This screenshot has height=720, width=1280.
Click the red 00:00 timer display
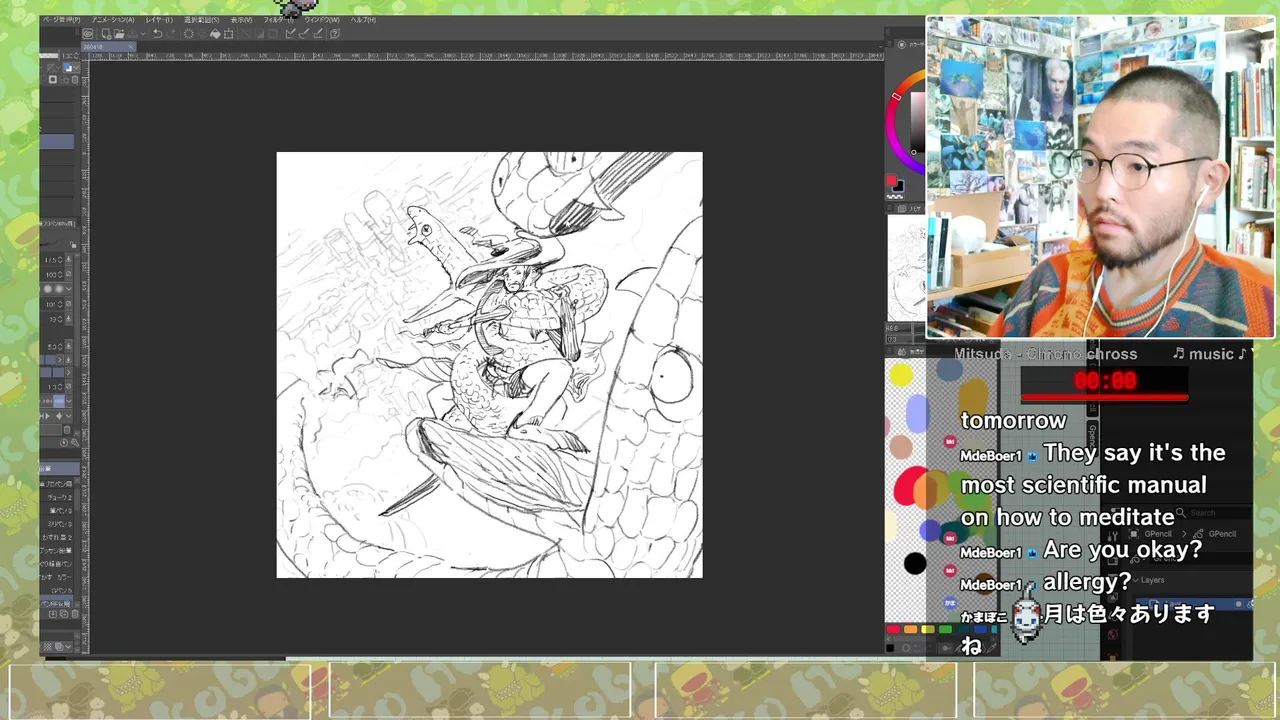1105,381
